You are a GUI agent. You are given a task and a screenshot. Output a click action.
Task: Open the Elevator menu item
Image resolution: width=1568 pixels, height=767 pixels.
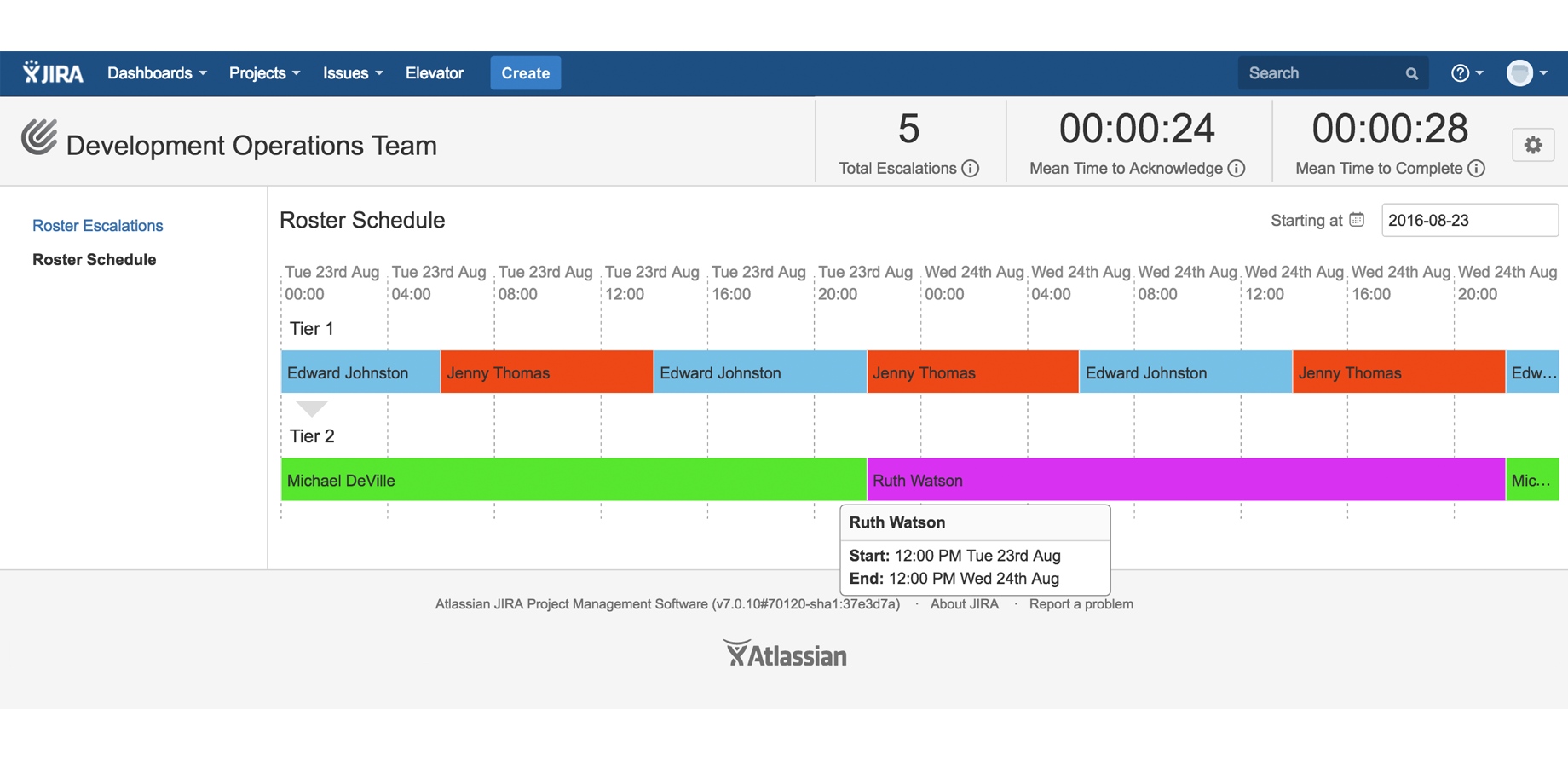coord(435,73)
